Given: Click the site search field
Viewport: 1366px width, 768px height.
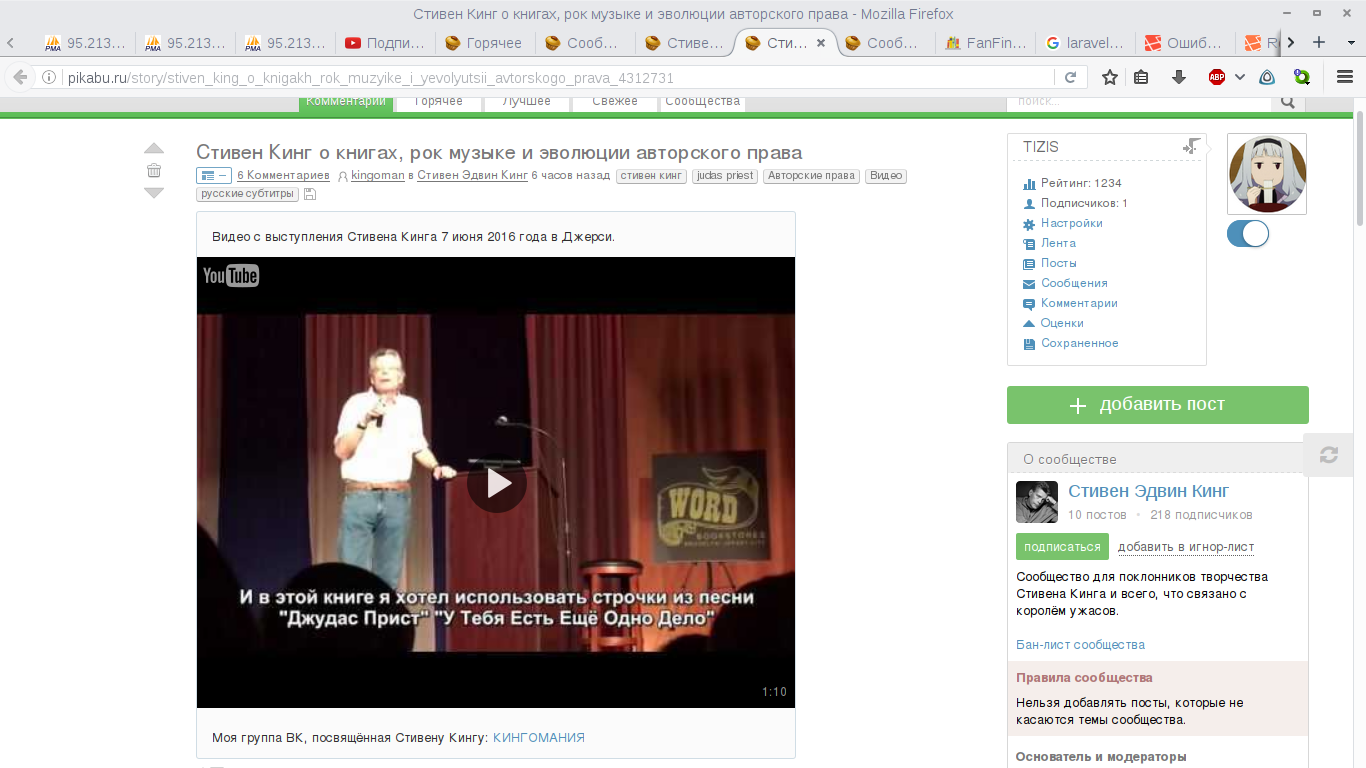Looking at the screenshot, I should (x=1138, y=101).
